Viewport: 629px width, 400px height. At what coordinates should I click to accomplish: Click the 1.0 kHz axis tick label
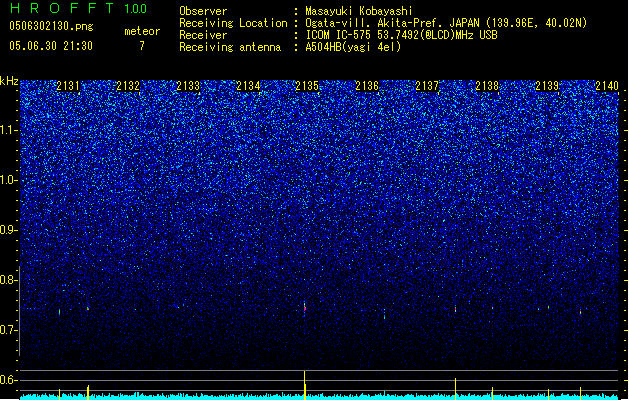tap(9, 180)
